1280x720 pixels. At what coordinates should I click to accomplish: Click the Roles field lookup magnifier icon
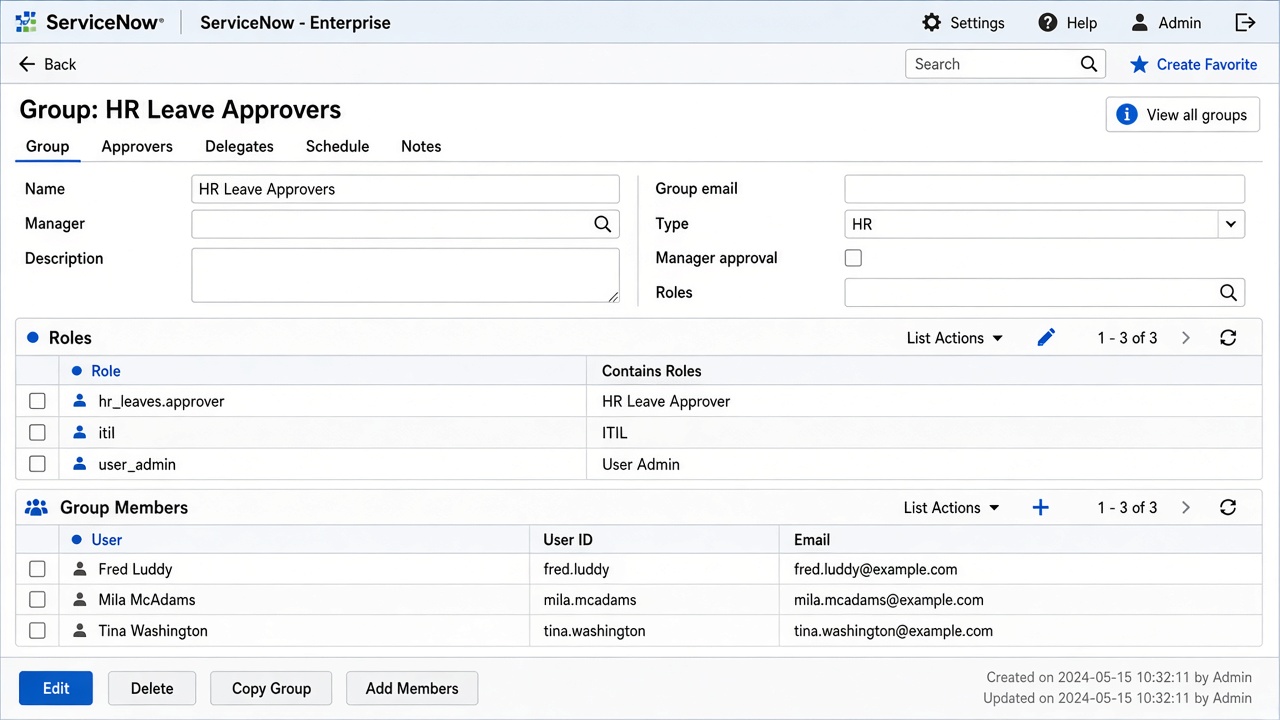tap(1228, 292)
